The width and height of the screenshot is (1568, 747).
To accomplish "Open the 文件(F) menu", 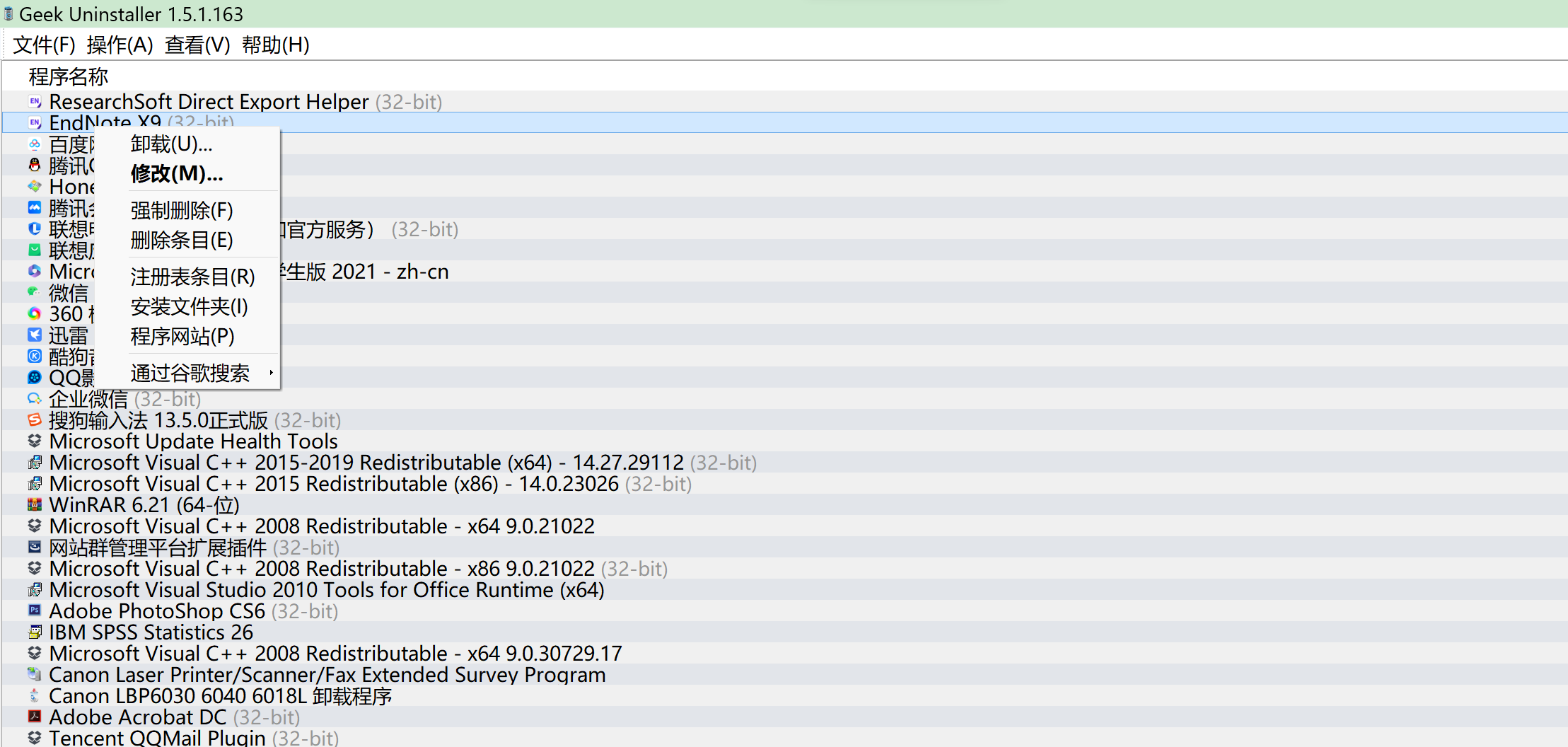I will [x=44, y=45].
